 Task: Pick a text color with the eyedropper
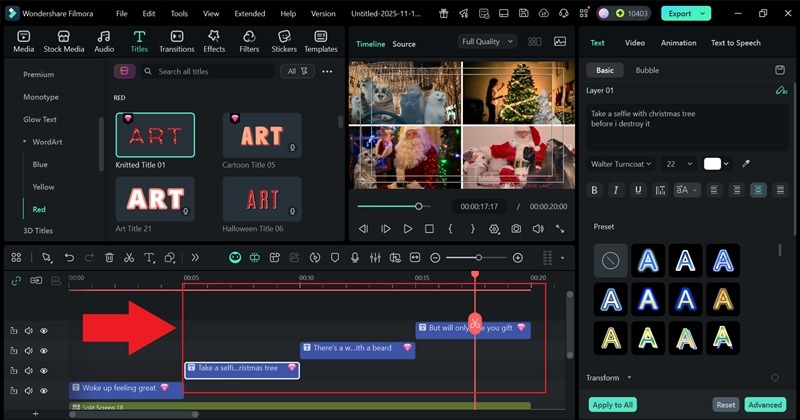point(745,164)
